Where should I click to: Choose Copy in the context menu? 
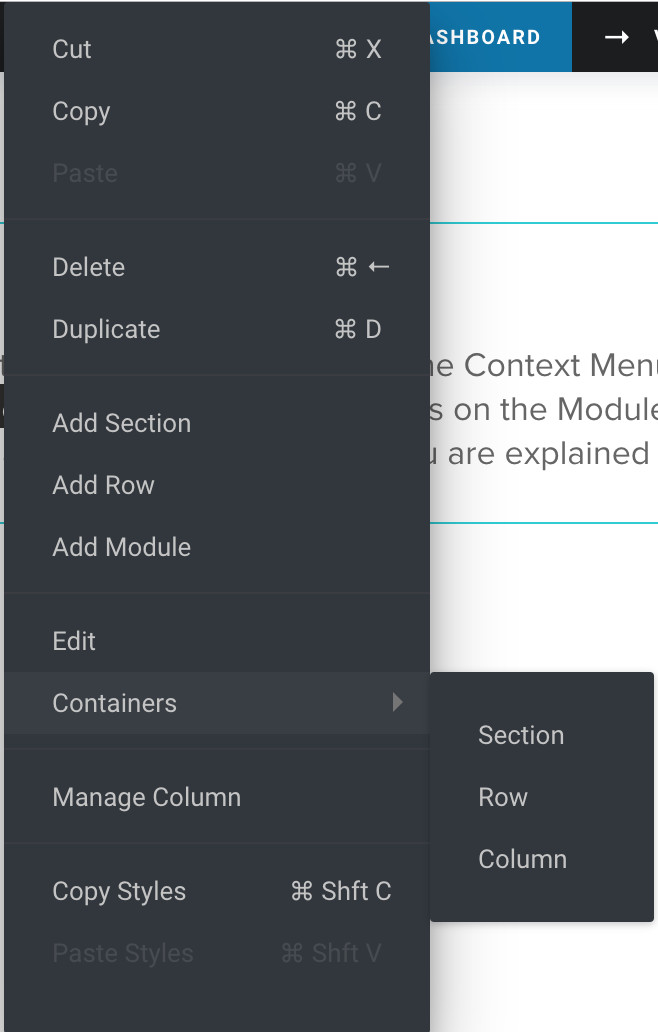pos(81,111)
